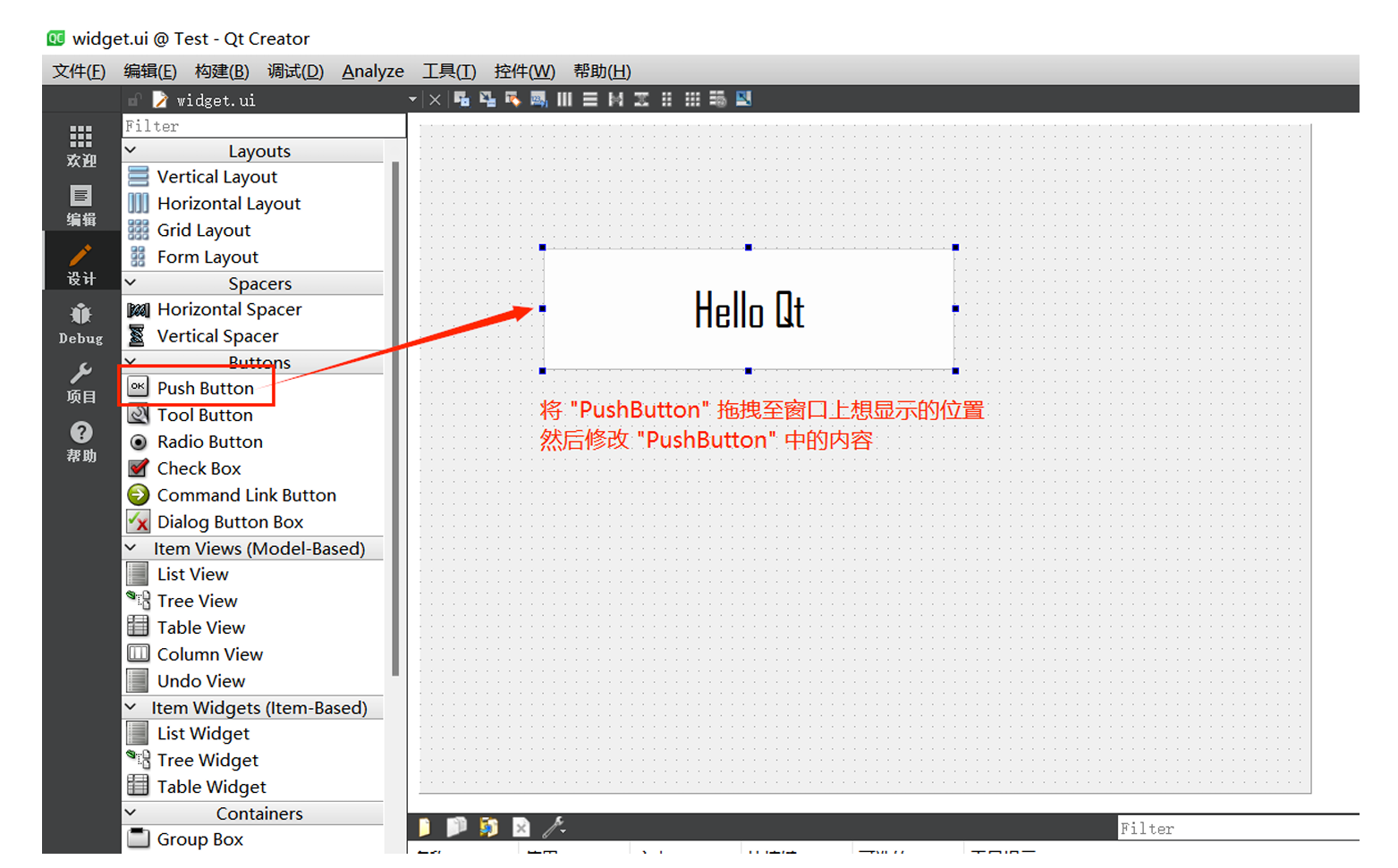
Task: Open the Debug mode
Action: [x=80, y=324]
